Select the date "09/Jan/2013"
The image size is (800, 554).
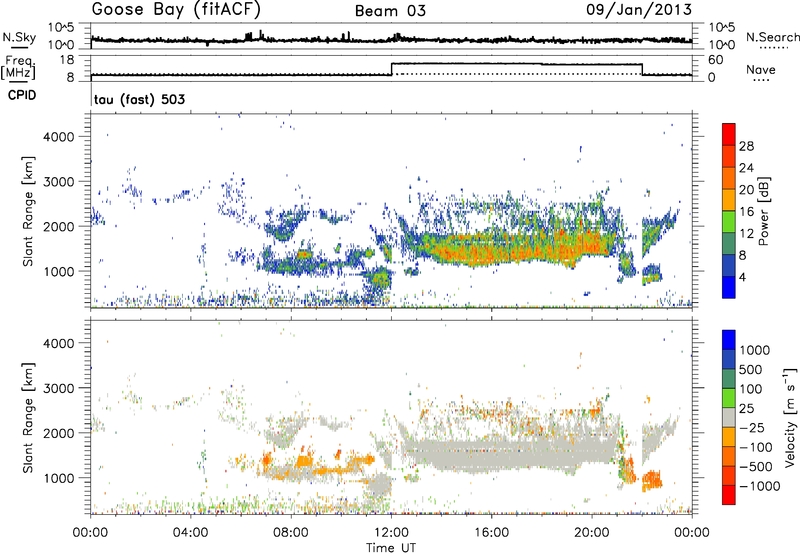(639, 10)
